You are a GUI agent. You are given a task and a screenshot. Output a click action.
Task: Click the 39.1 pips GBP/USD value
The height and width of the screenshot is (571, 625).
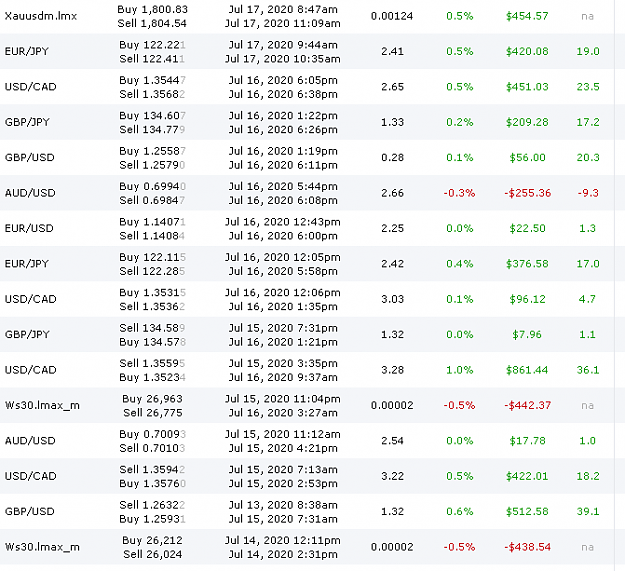[588, 512]
